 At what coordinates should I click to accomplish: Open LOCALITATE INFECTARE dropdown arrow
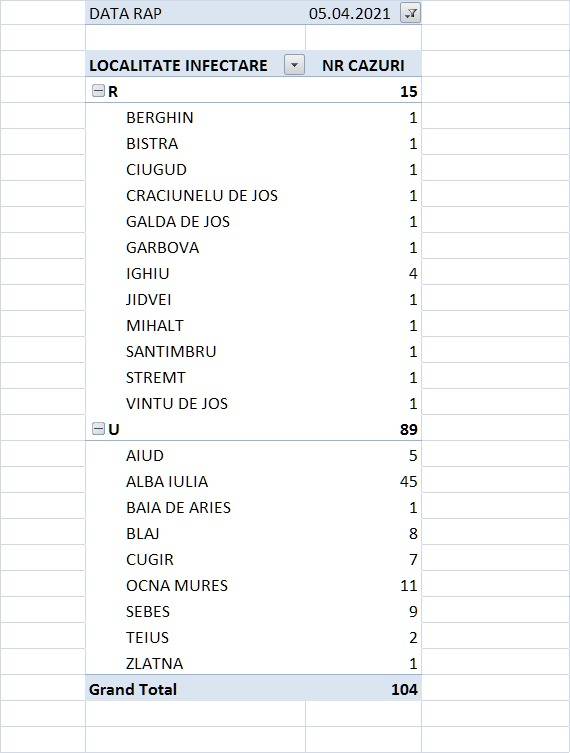294,65
